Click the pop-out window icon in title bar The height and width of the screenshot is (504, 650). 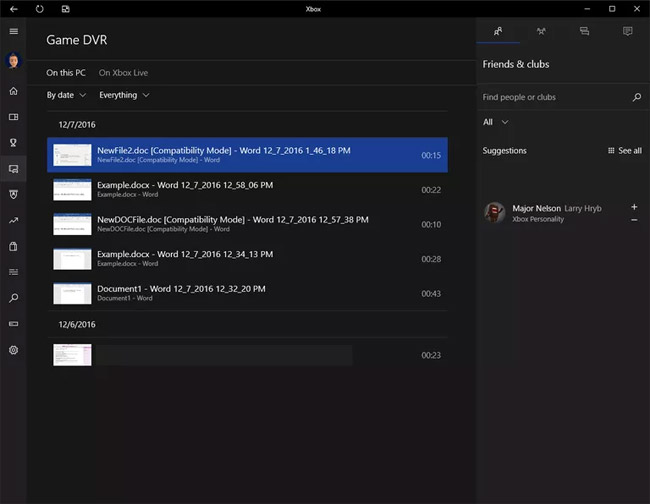point(65,9)
